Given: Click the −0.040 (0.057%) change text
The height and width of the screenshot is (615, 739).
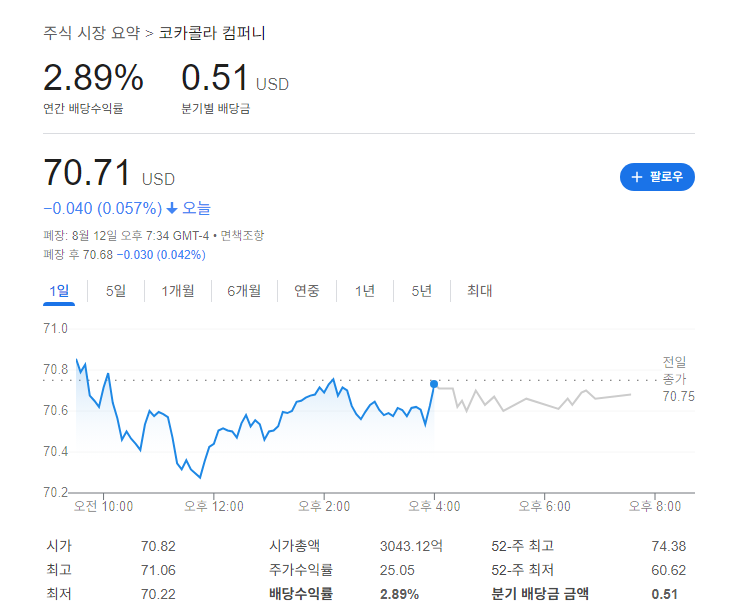Looking at the screenshot, I should (x=103, y=208).
